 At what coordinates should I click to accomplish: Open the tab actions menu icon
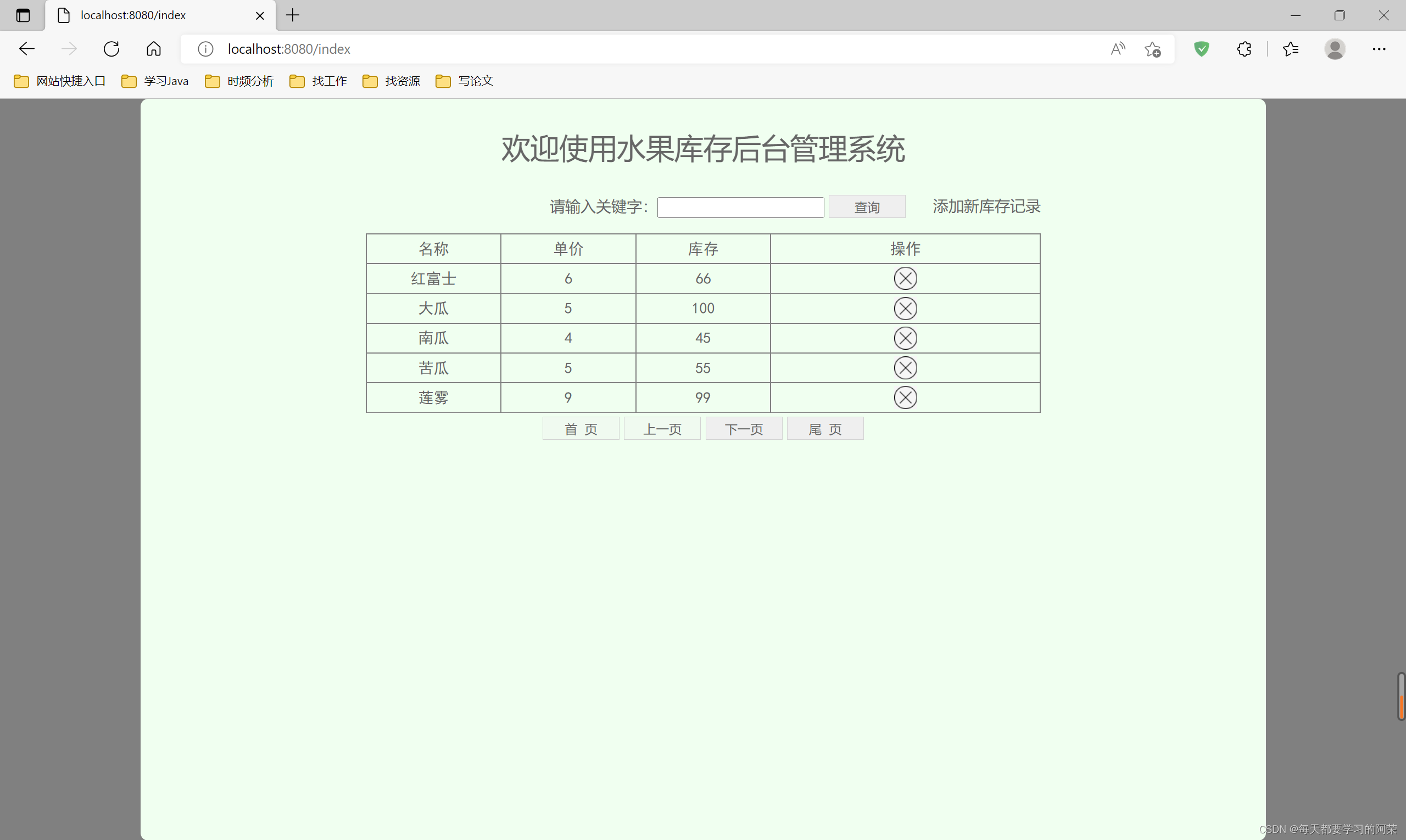pyautogui.click(x=23, y=15)
